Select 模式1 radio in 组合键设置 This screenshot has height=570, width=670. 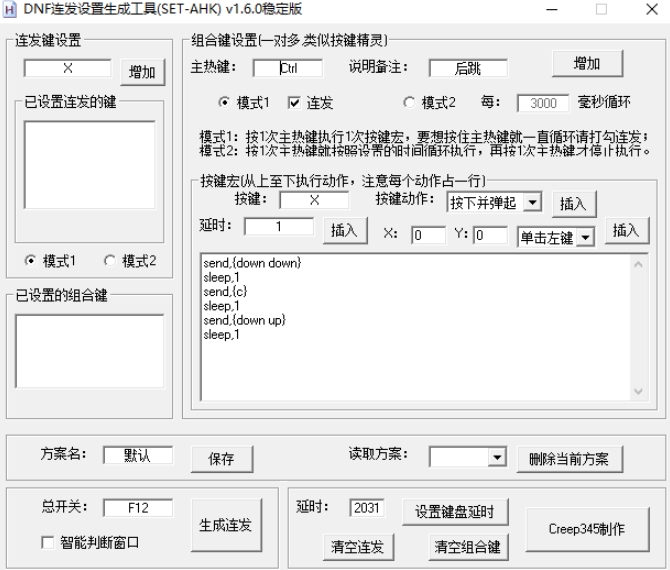coord(223,103)
